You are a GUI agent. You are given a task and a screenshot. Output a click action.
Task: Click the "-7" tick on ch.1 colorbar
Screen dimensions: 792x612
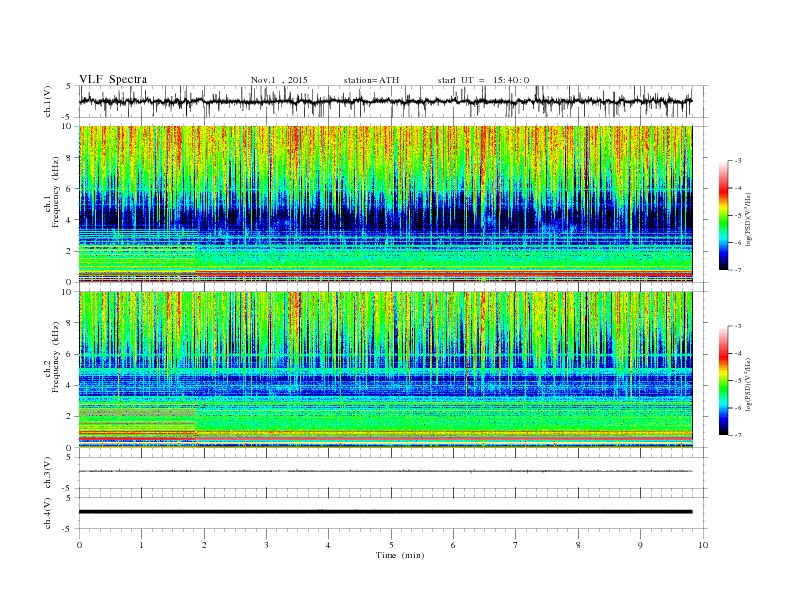pyautogui.click(x=738, y=270)
